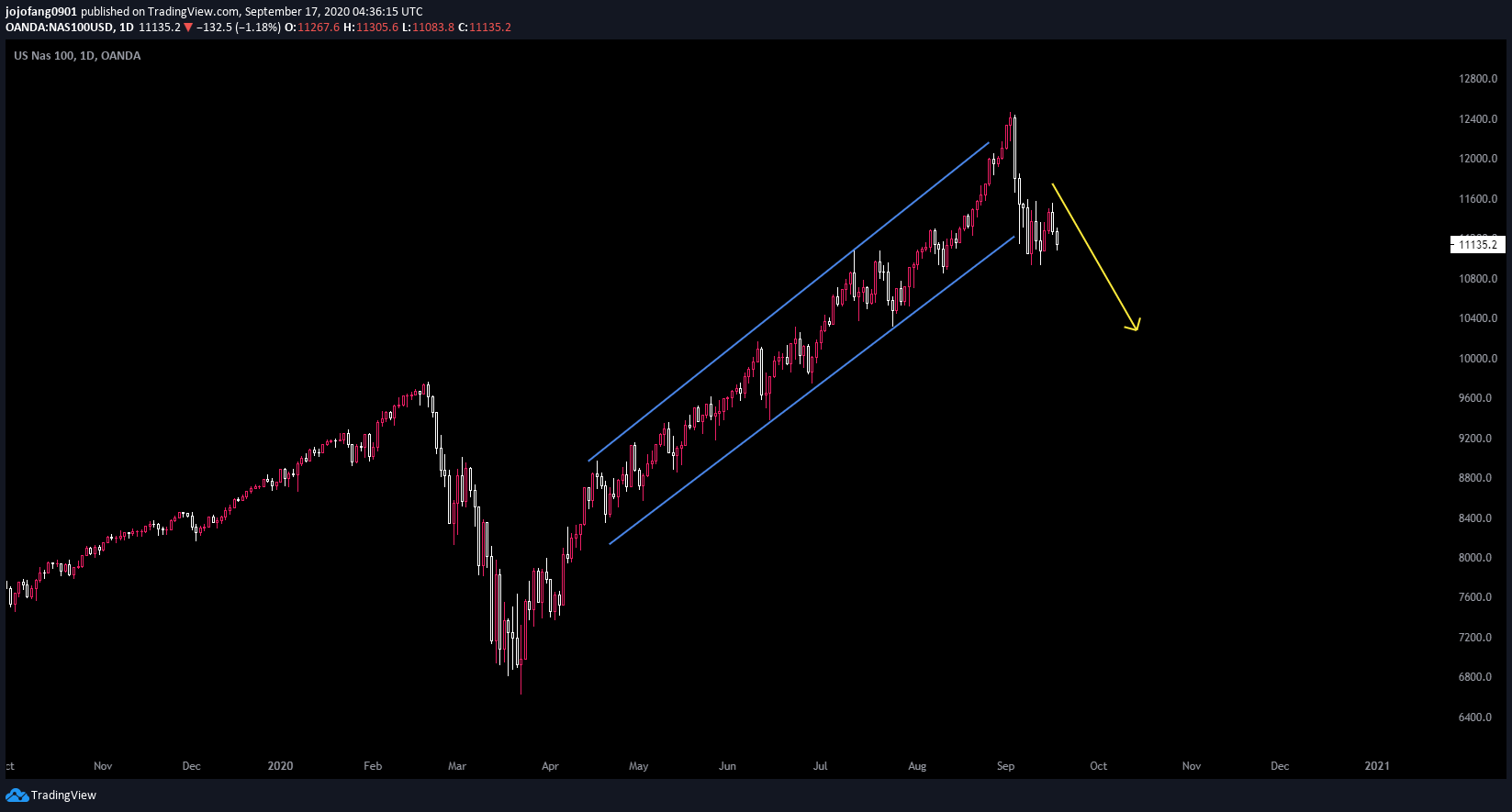Click the 8000.0 price axis label
The image size is (1512, 812).
click(x=1475, y=558)
